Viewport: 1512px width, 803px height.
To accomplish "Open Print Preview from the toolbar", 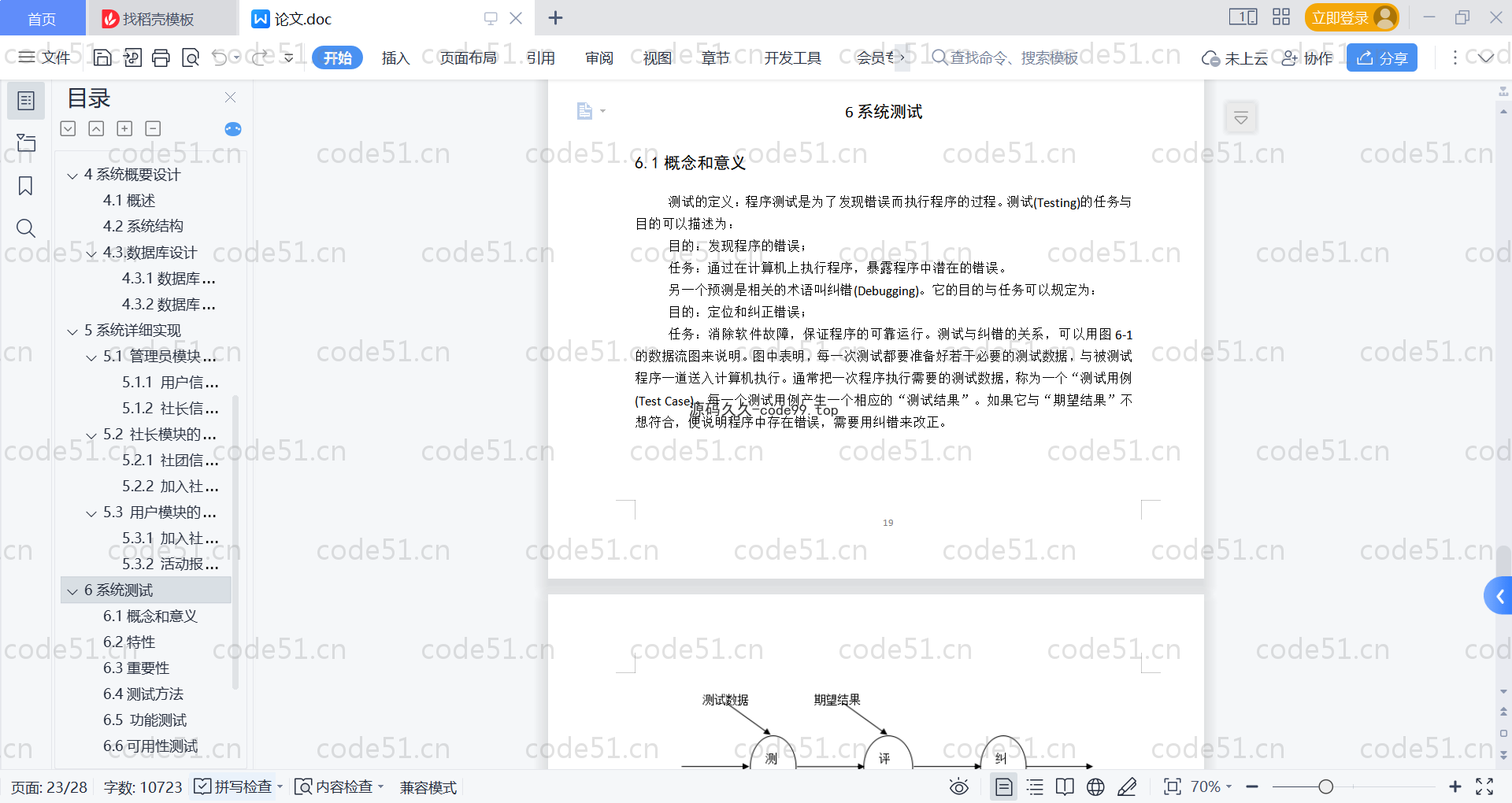I will coord(190,57).
